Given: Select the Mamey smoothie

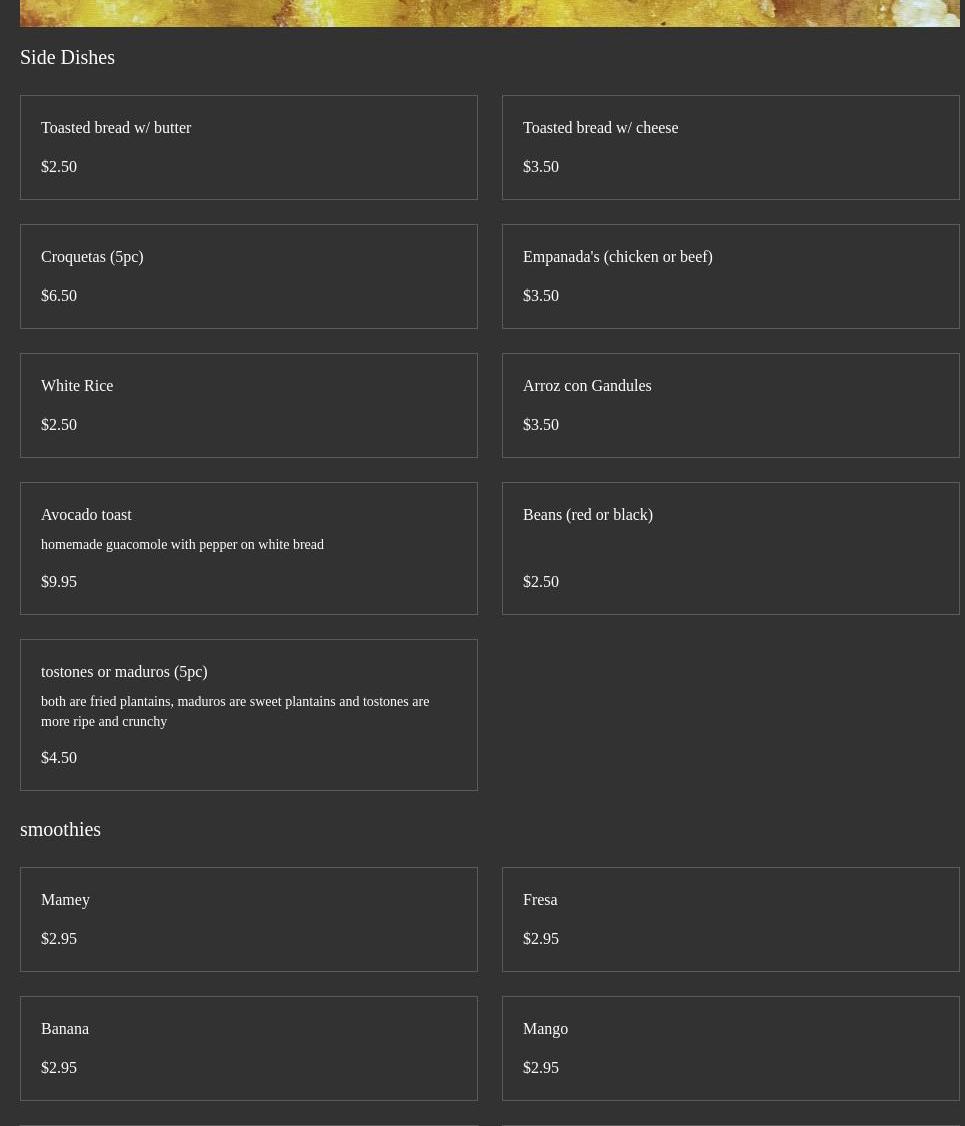Looking at the screenshot, I should click(248, 919).
